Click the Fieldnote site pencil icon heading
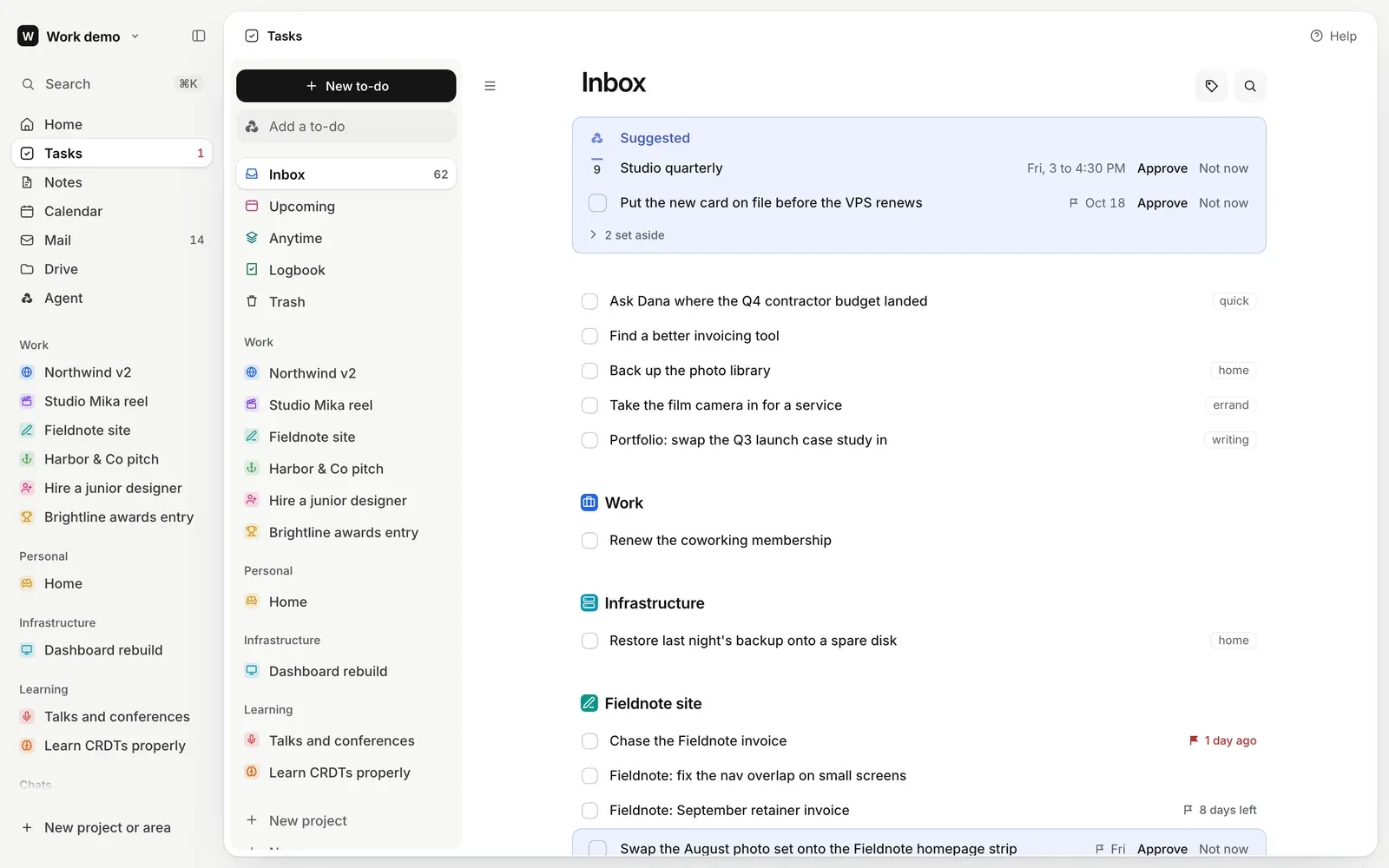The height and width of the screenshot is (868, 1389). coord(589,703)
